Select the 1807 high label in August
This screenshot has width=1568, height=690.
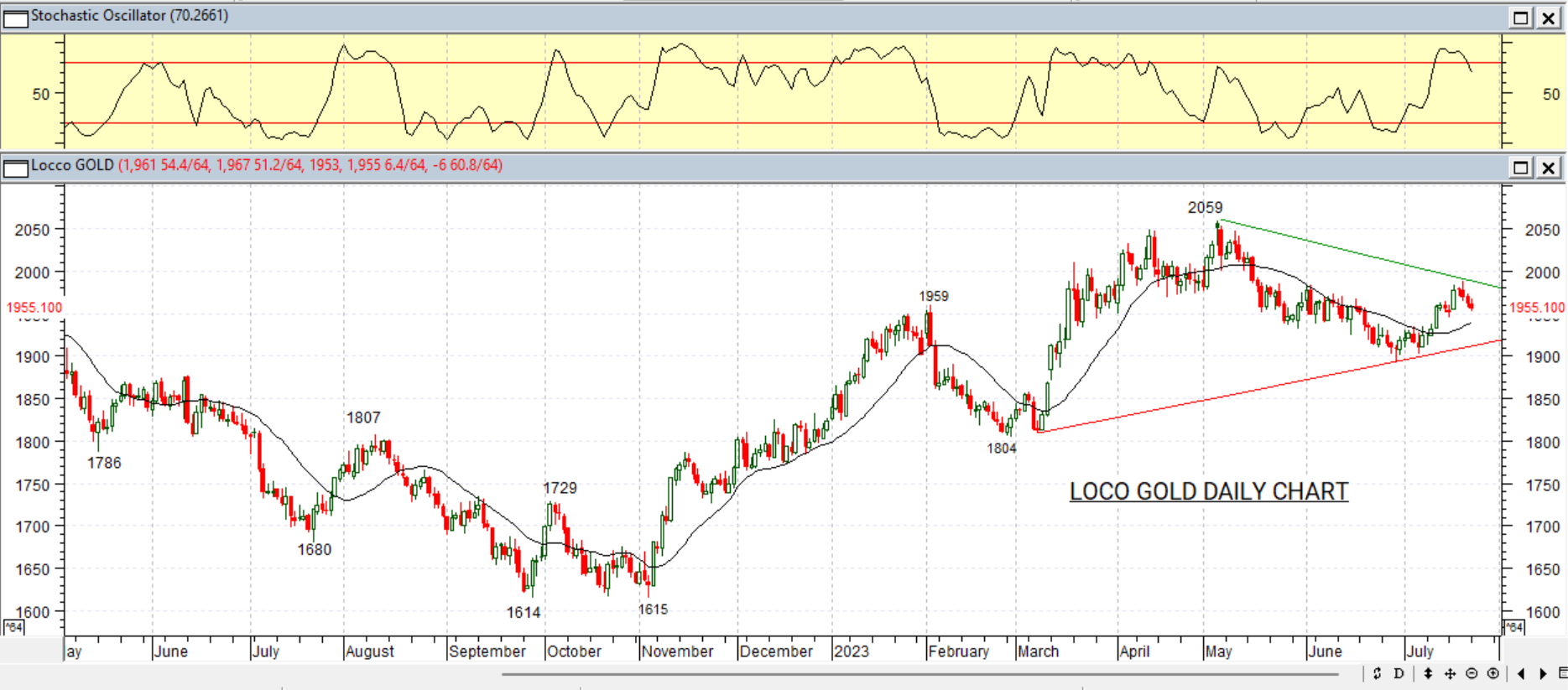(363, 418)
